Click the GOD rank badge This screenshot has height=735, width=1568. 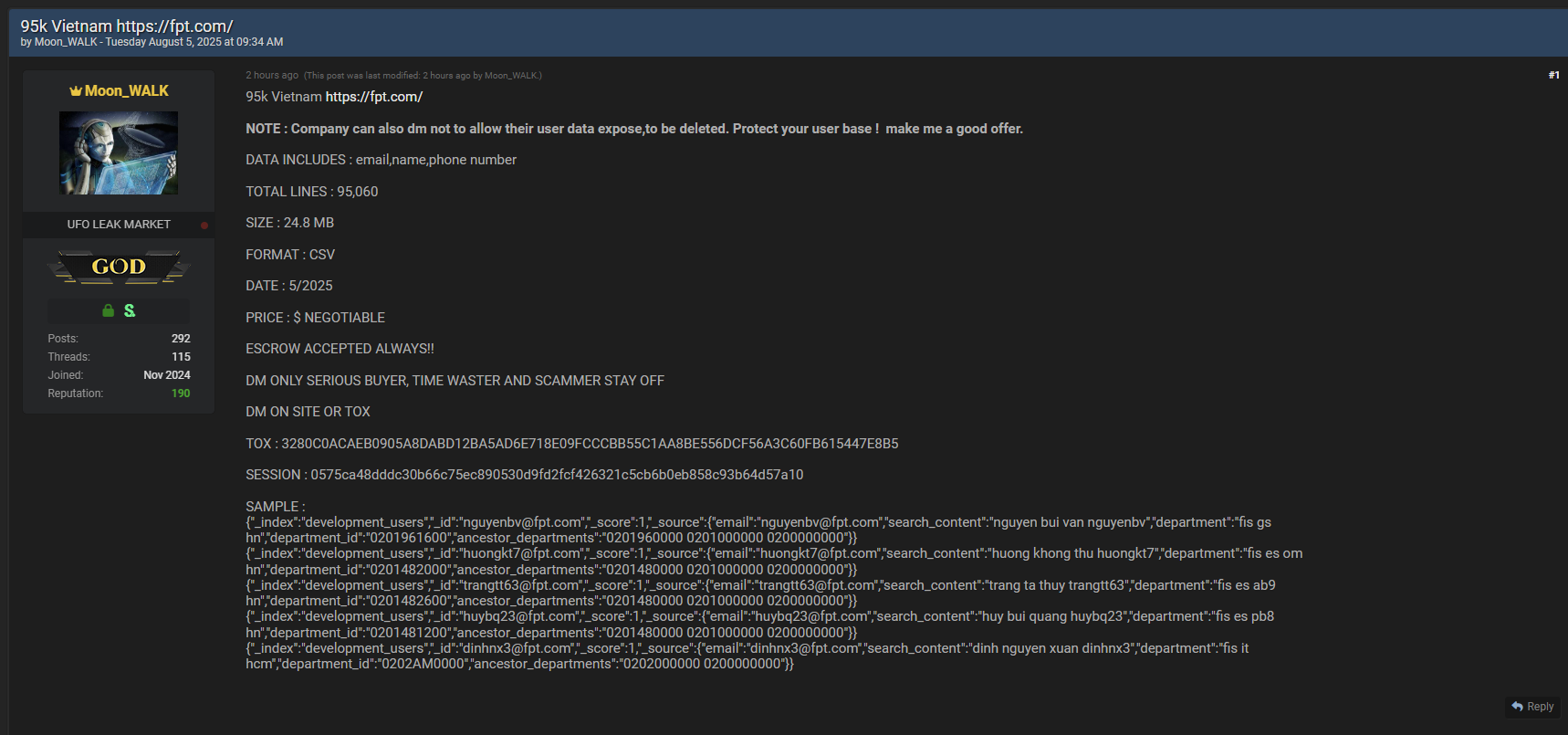tap(119, 267)
